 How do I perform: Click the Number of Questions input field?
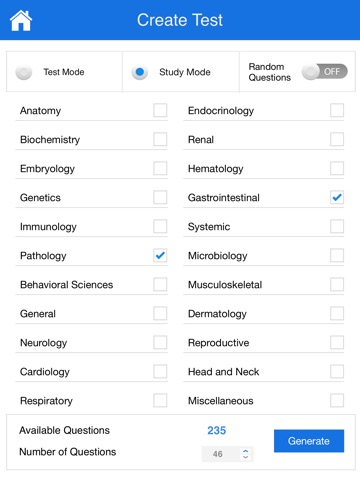pyautogui.click(x=227, y=454)
